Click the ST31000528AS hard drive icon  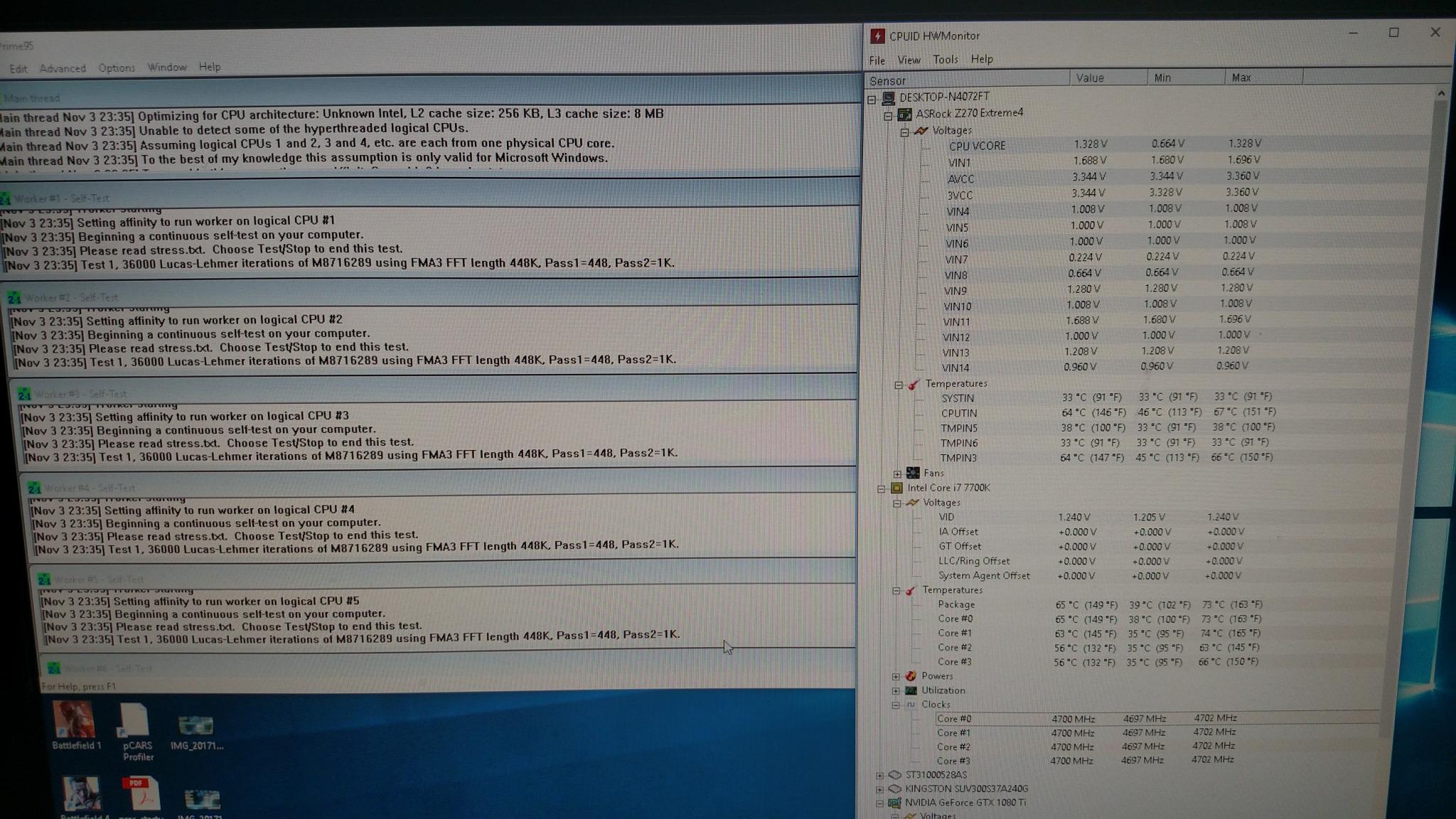[895, 775]
